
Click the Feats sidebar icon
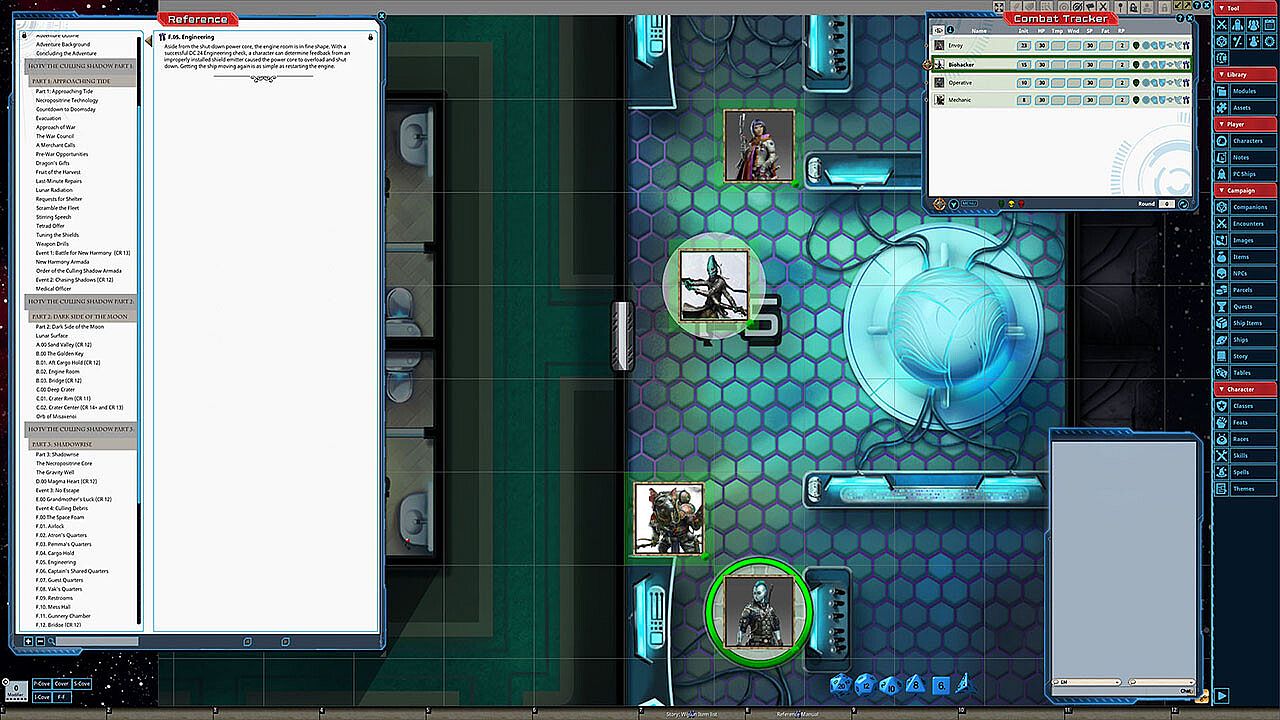[x=1221, y=423]
